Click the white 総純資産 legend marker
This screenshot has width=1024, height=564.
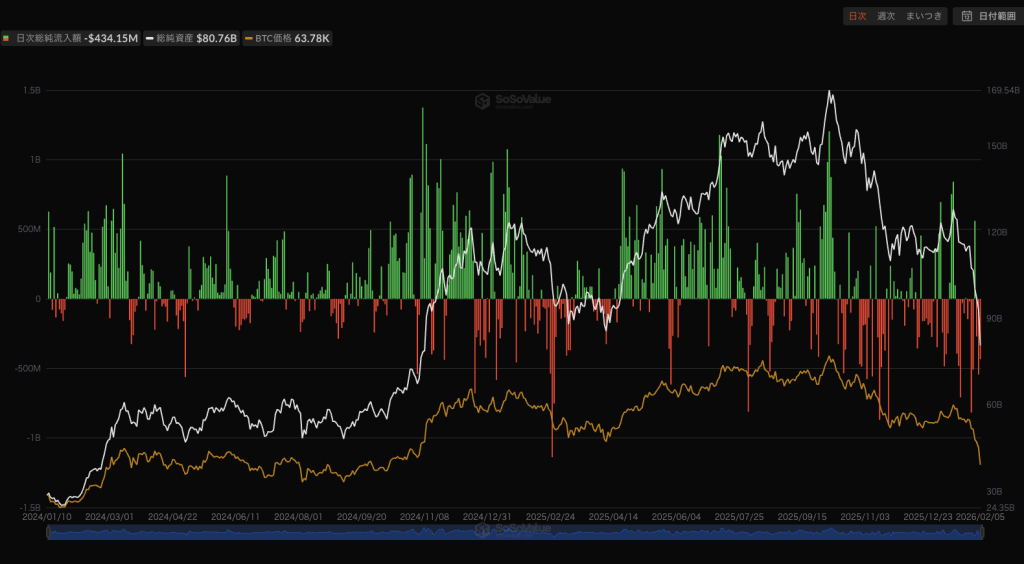pos(149,38)
